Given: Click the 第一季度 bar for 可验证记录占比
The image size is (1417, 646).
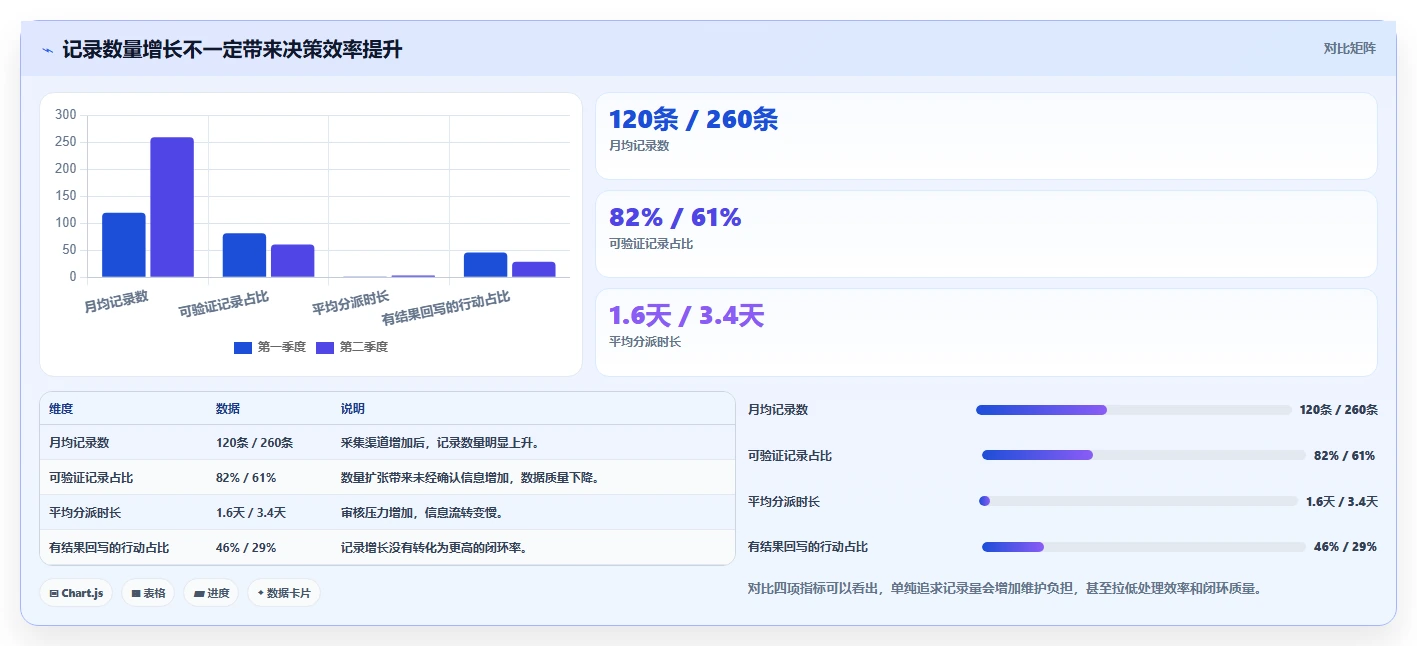Looking at the screenshot, I should click(x=244, y=255).
